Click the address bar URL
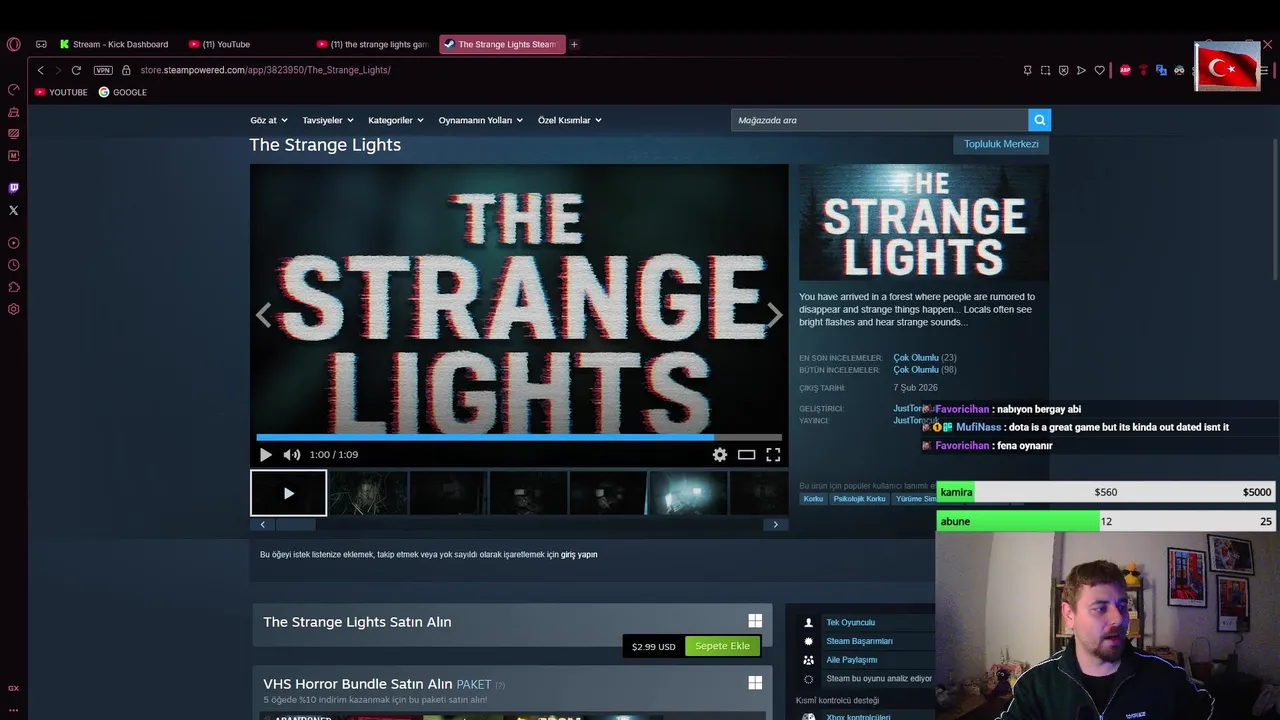Viewport: 1280px width, 720px height. click(265, 70)
